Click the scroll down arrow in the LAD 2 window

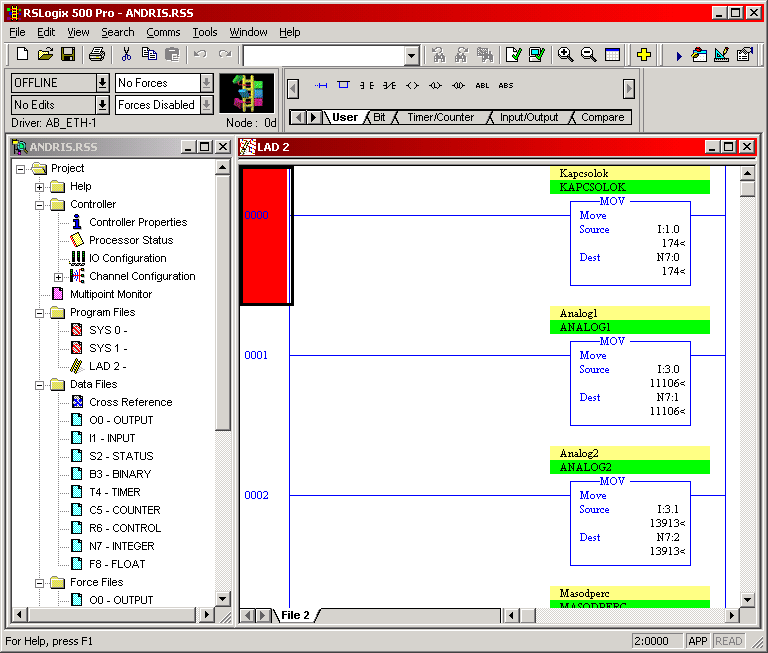click(747, 599)
